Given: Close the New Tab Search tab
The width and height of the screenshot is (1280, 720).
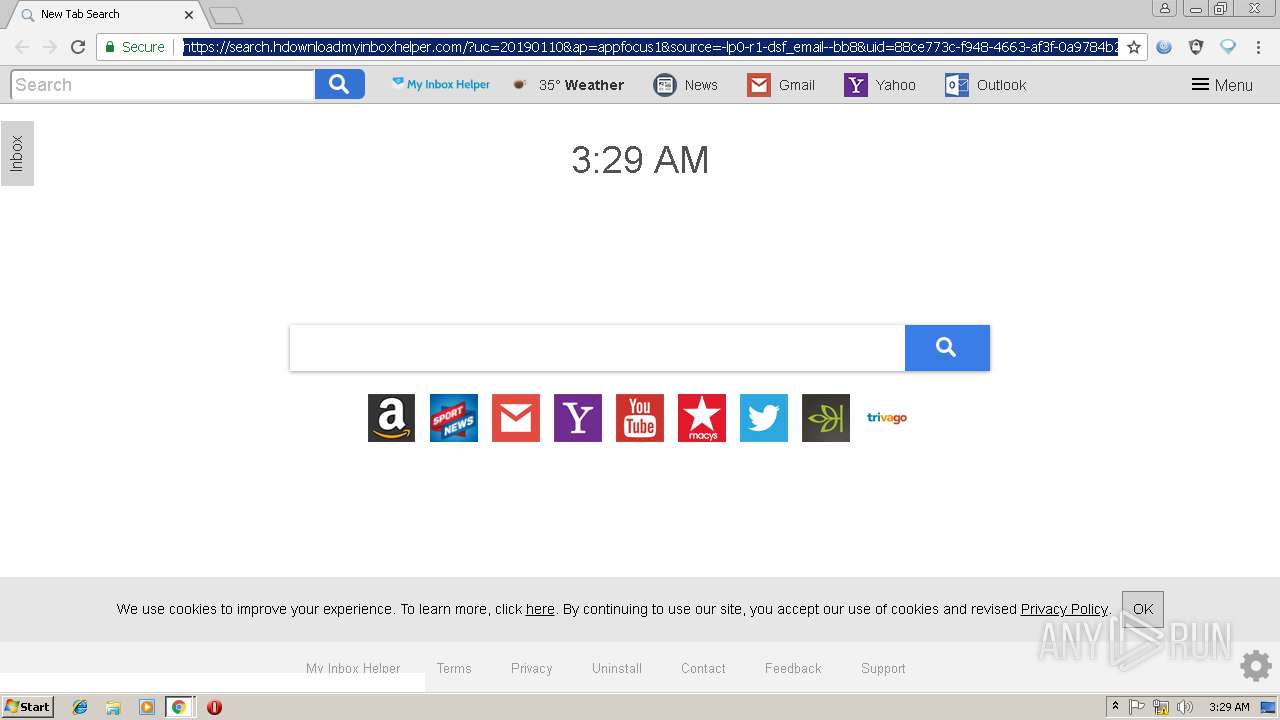Looking at the screenshot, I should pyautogui.click(x=189, y=15).
